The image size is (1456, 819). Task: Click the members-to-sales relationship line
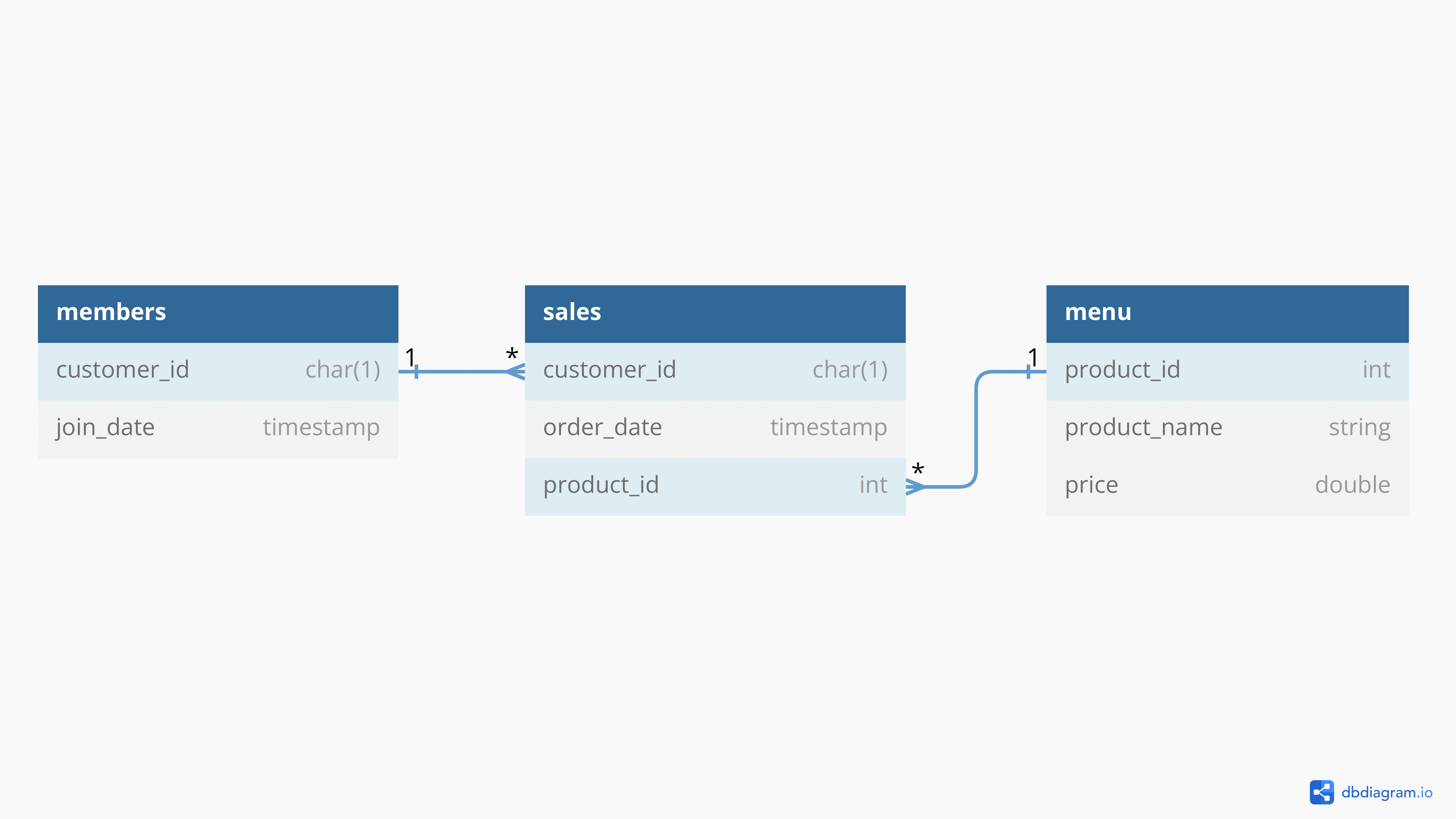461,371
